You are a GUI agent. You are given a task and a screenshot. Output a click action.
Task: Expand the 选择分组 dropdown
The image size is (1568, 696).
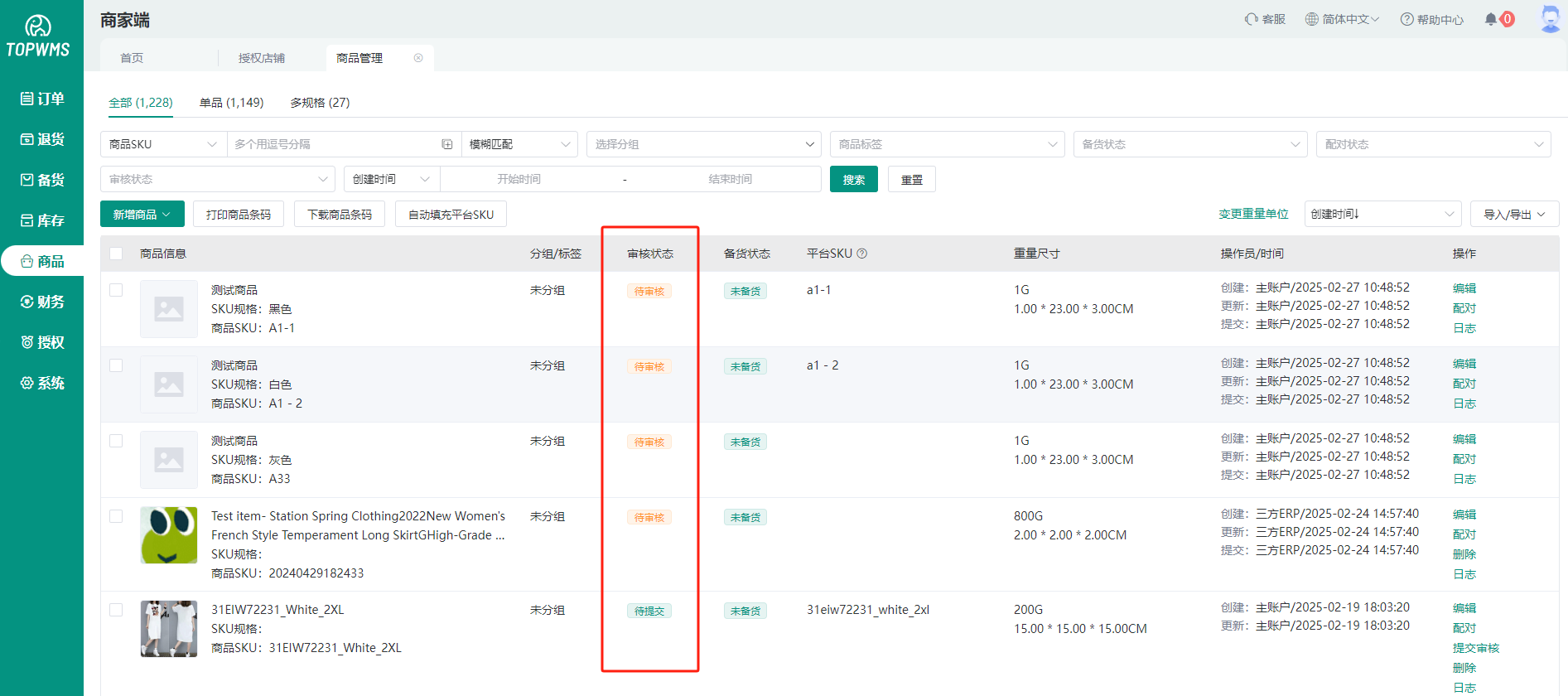click(703, 144)
